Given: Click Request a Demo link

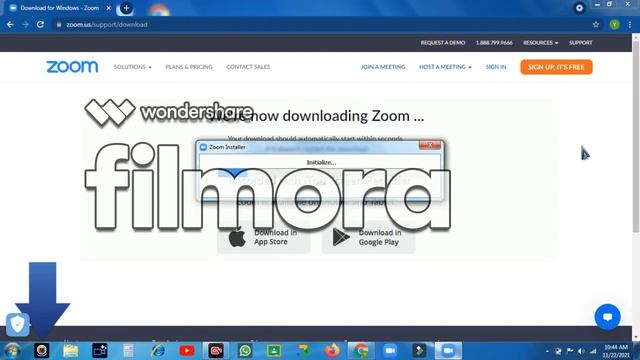Looking at the screenshot, I should 443,43.
